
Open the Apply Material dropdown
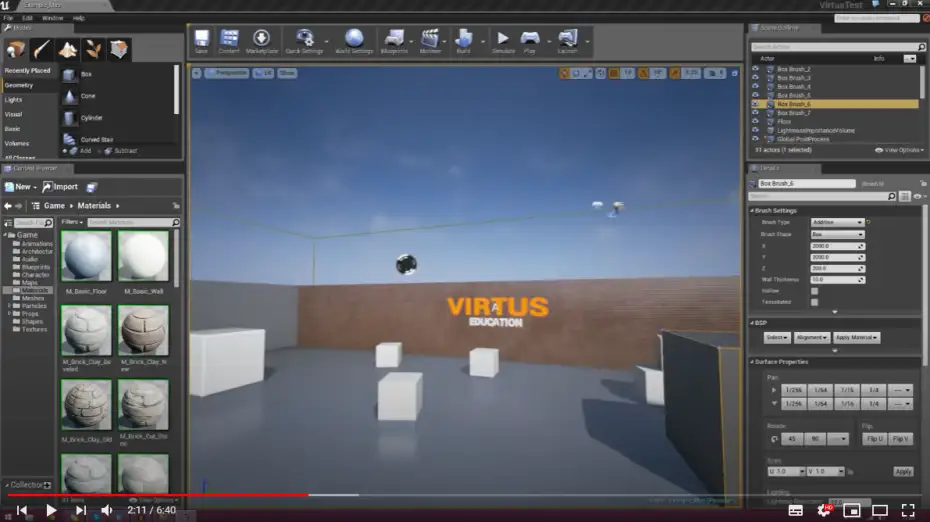856,338
